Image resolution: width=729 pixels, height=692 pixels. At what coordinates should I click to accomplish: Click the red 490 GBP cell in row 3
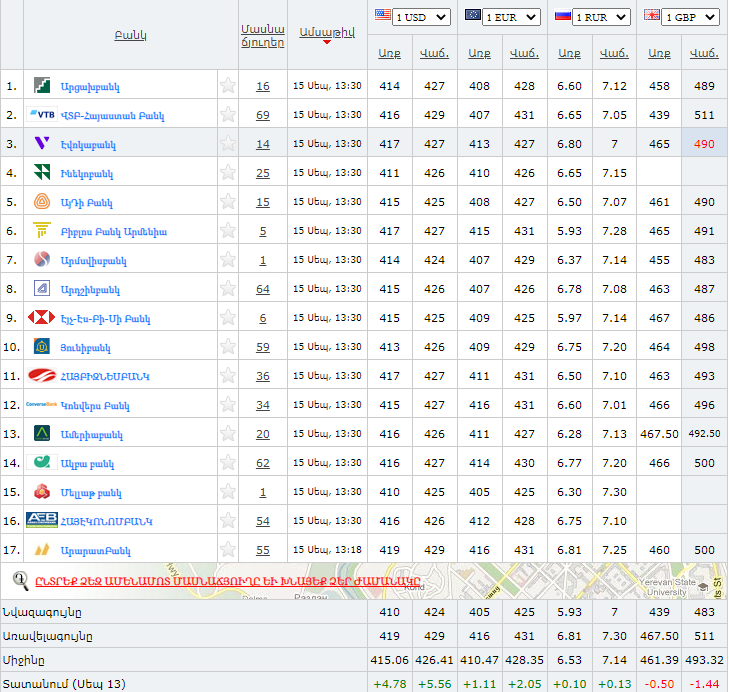click(x=704, y=144)
